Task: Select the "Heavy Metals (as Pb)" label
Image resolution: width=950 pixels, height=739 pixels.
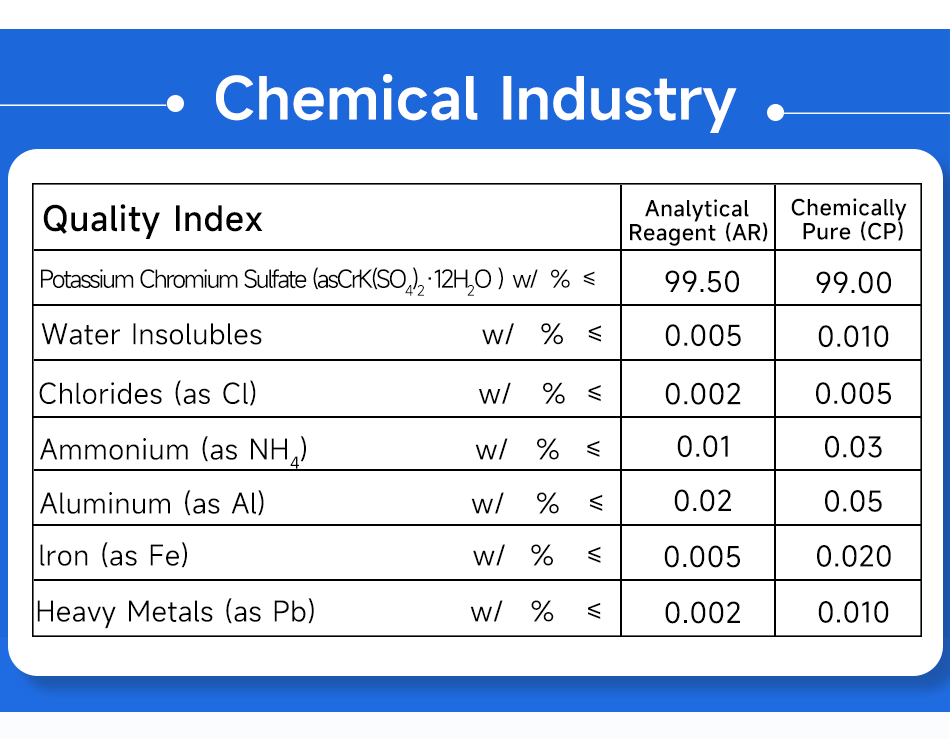Action: 176,610
